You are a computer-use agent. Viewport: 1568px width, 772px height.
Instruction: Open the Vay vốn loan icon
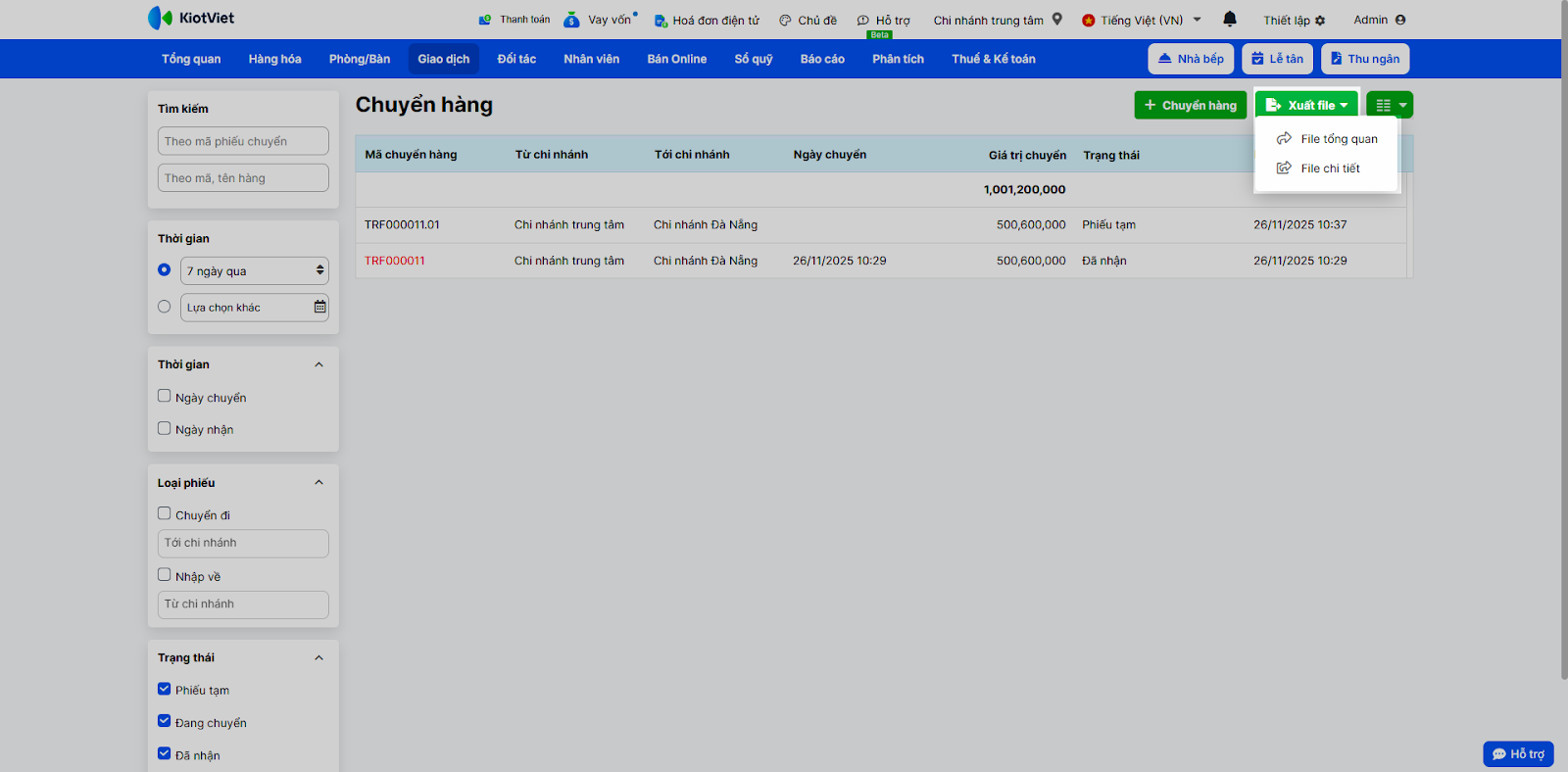(x=571, y=20)
